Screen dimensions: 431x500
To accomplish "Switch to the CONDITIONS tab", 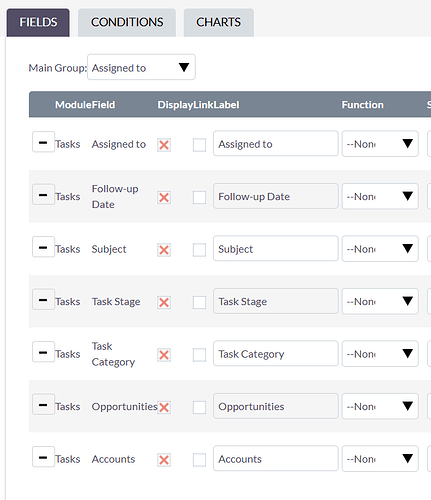I will (127, 22).
